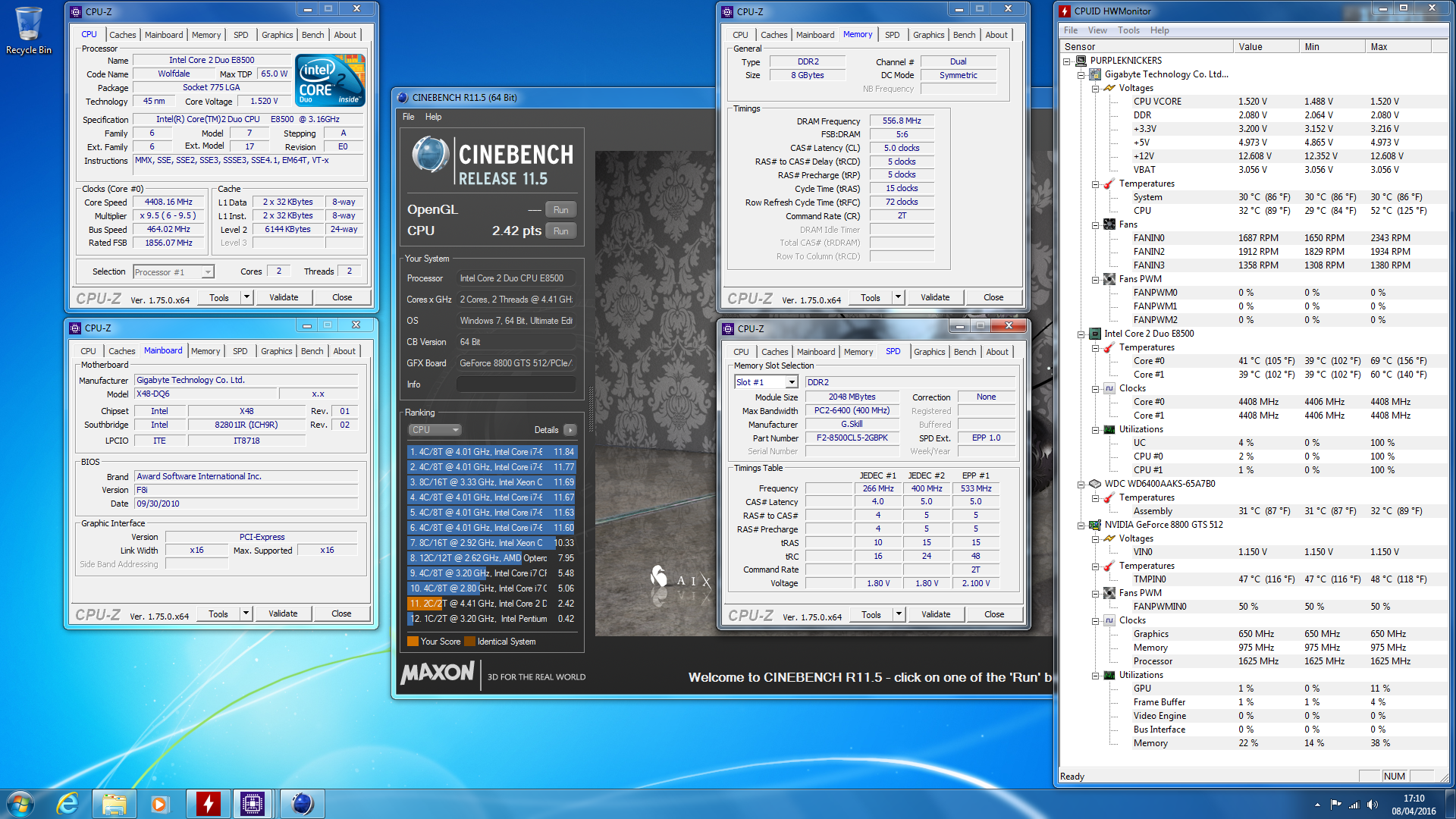Click taskbar clock showing 17:10
Viewport: 1456px width, 819px height.
[1414, 804]
